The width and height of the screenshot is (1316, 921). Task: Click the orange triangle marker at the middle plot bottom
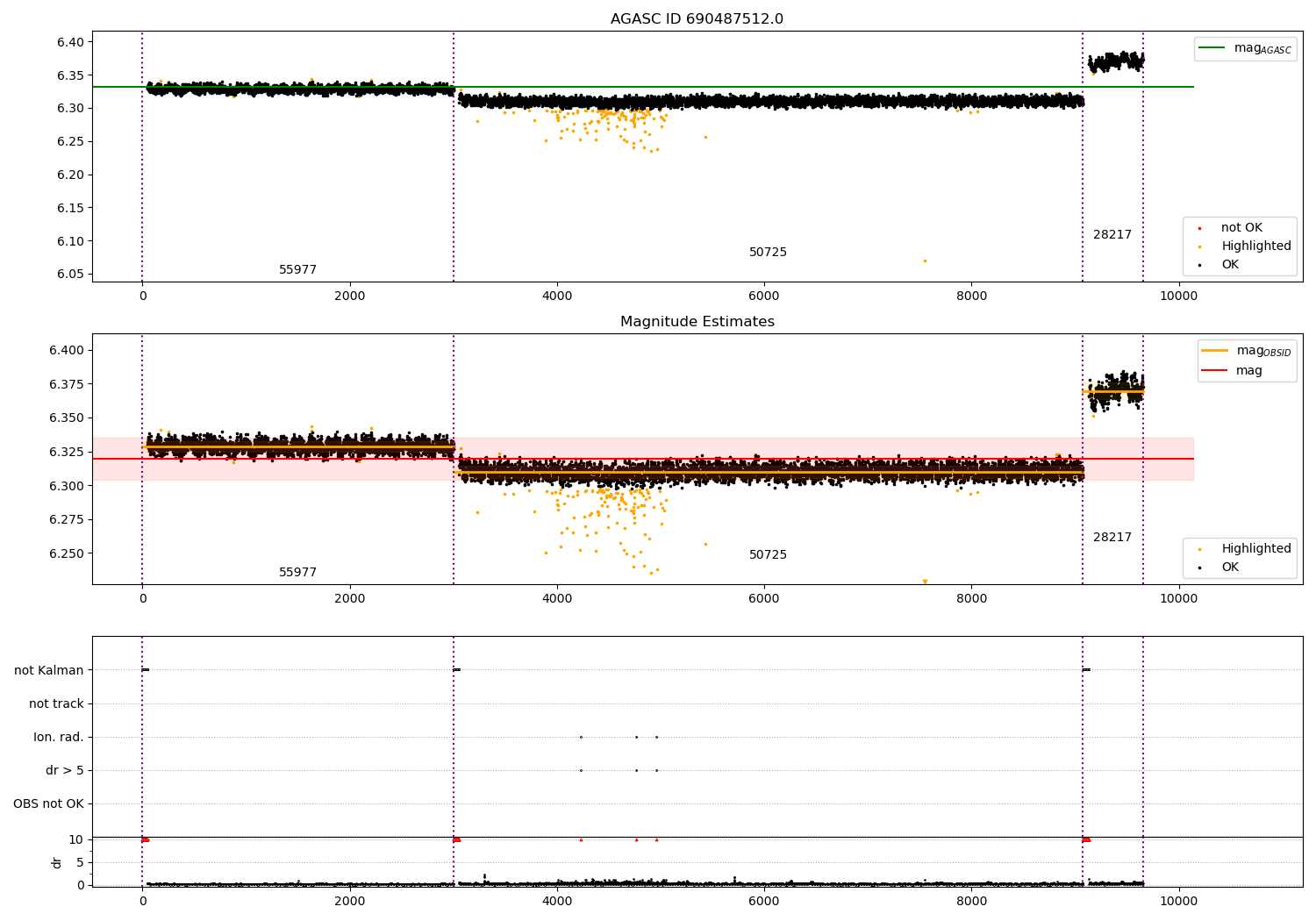[x=925, y=582]
